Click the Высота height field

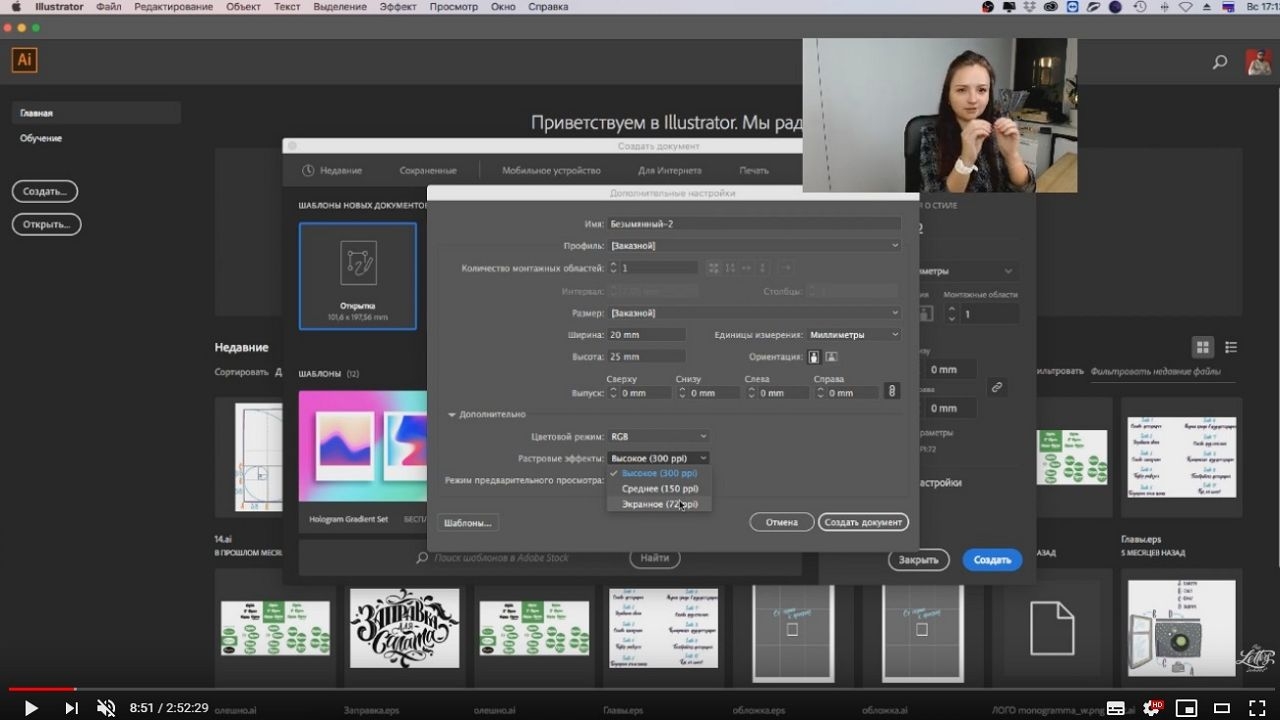[x=647, y=357]
